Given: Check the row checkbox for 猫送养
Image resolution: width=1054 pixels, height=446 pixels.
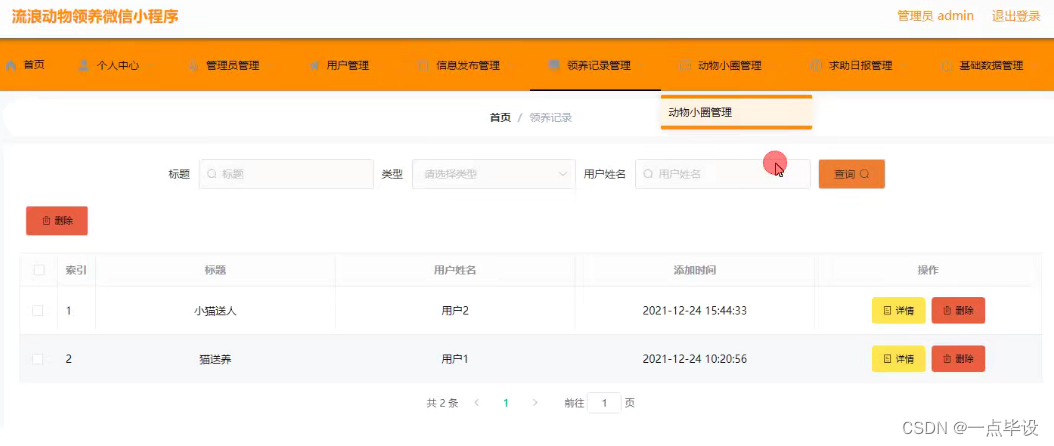Looking at the screenshot, I should [x=38, y=359].
